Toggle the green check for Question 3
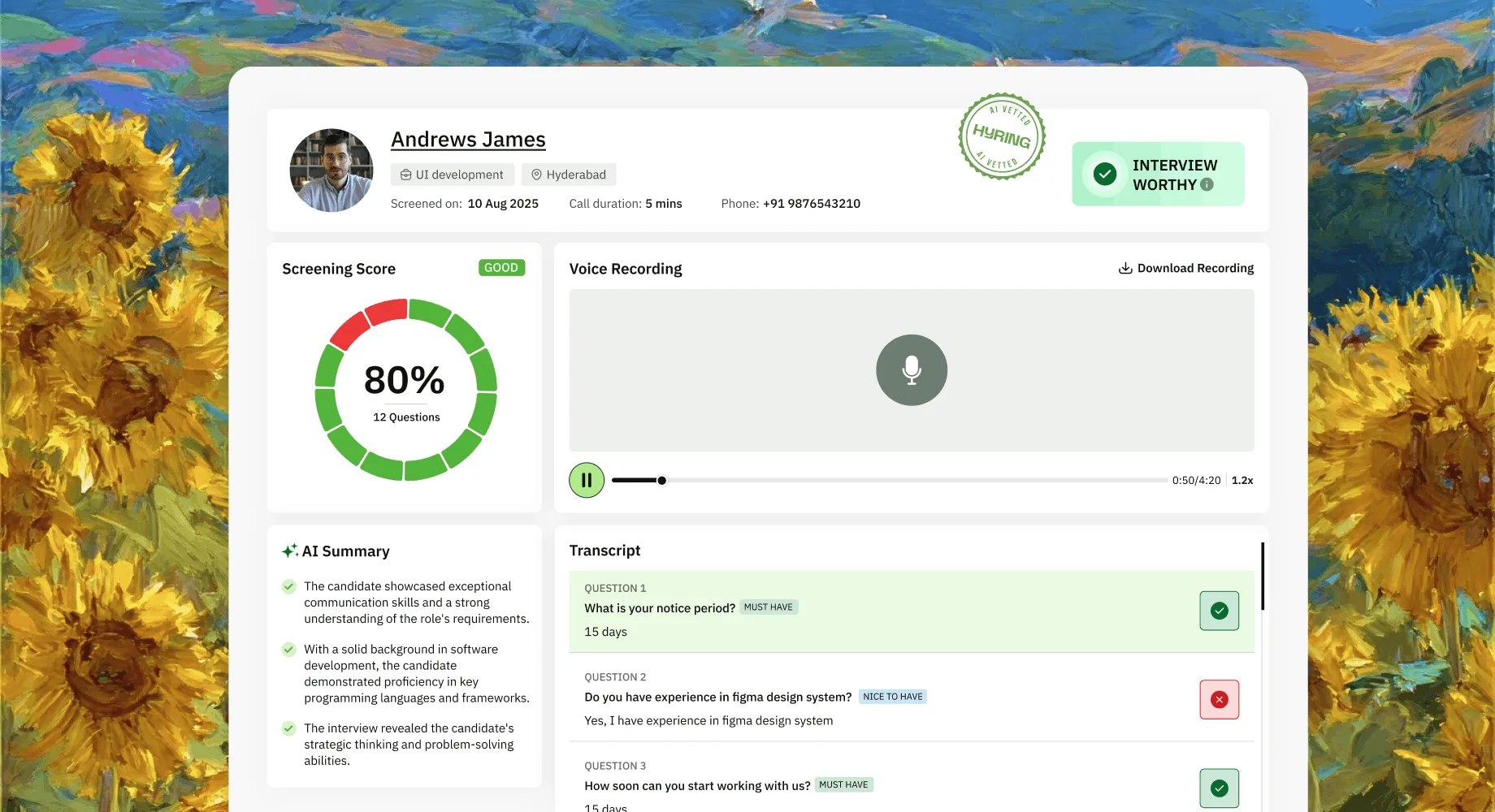The image size is (1495, 812). pyautogui.click(x=1219, y=788)
